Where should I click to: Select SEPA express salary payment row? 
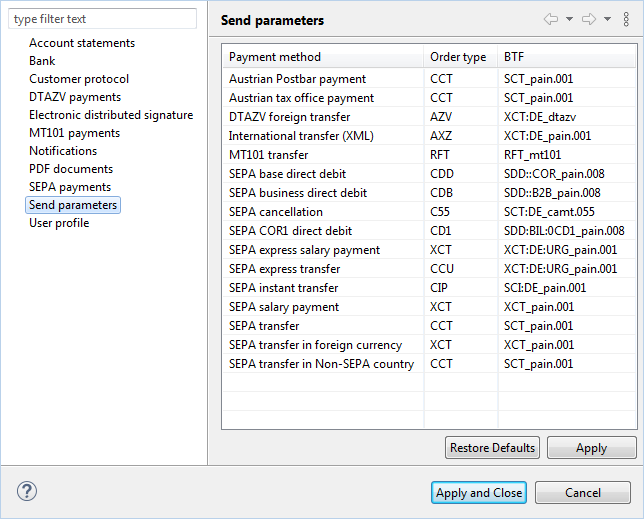click(x=429, y=250)
